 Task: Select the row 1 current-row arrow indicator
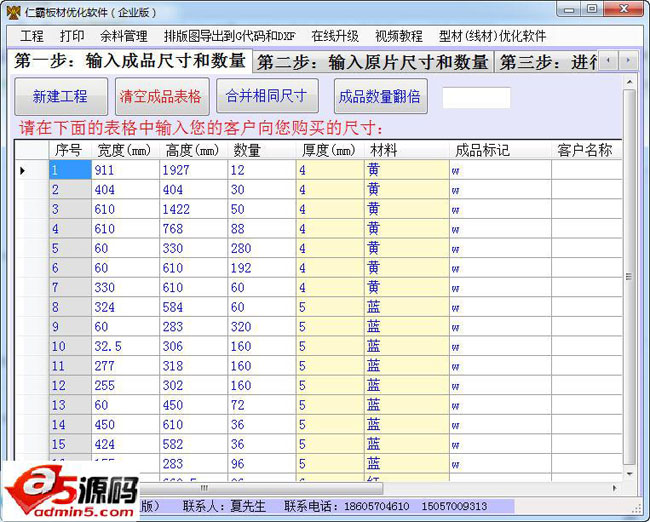(23, 170)
